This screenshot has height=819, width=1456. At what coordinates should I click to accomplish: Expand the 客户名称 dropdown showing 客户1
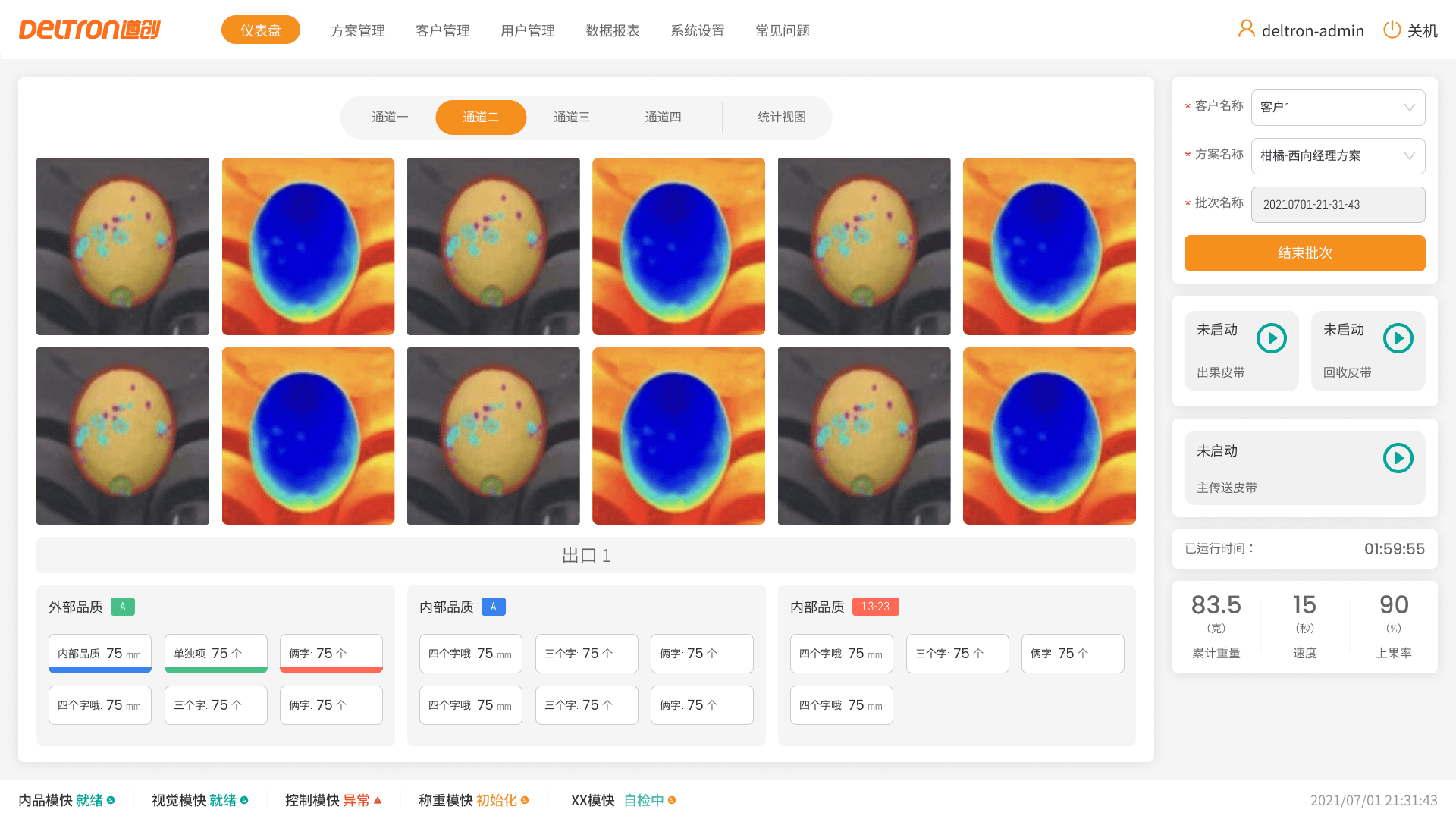click(x=1338, y=108)
